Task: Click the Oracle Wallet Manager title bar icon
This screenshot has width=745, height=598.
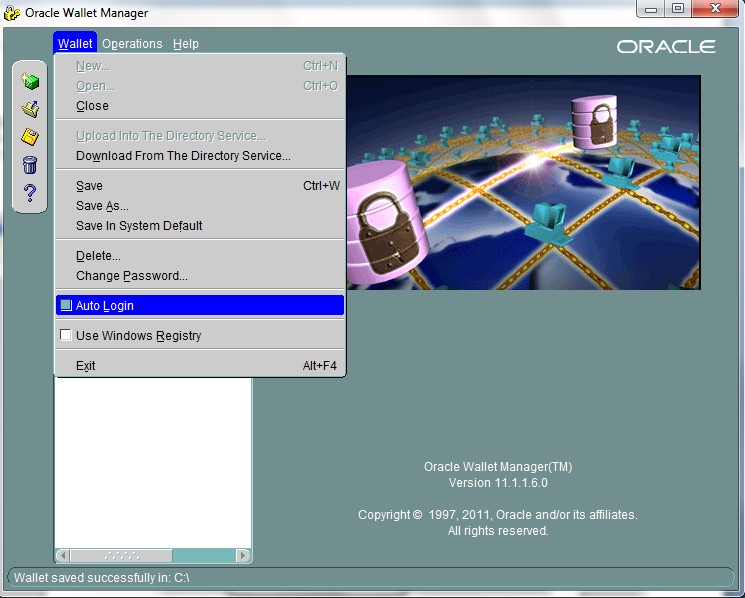Action: pos(12,13)
